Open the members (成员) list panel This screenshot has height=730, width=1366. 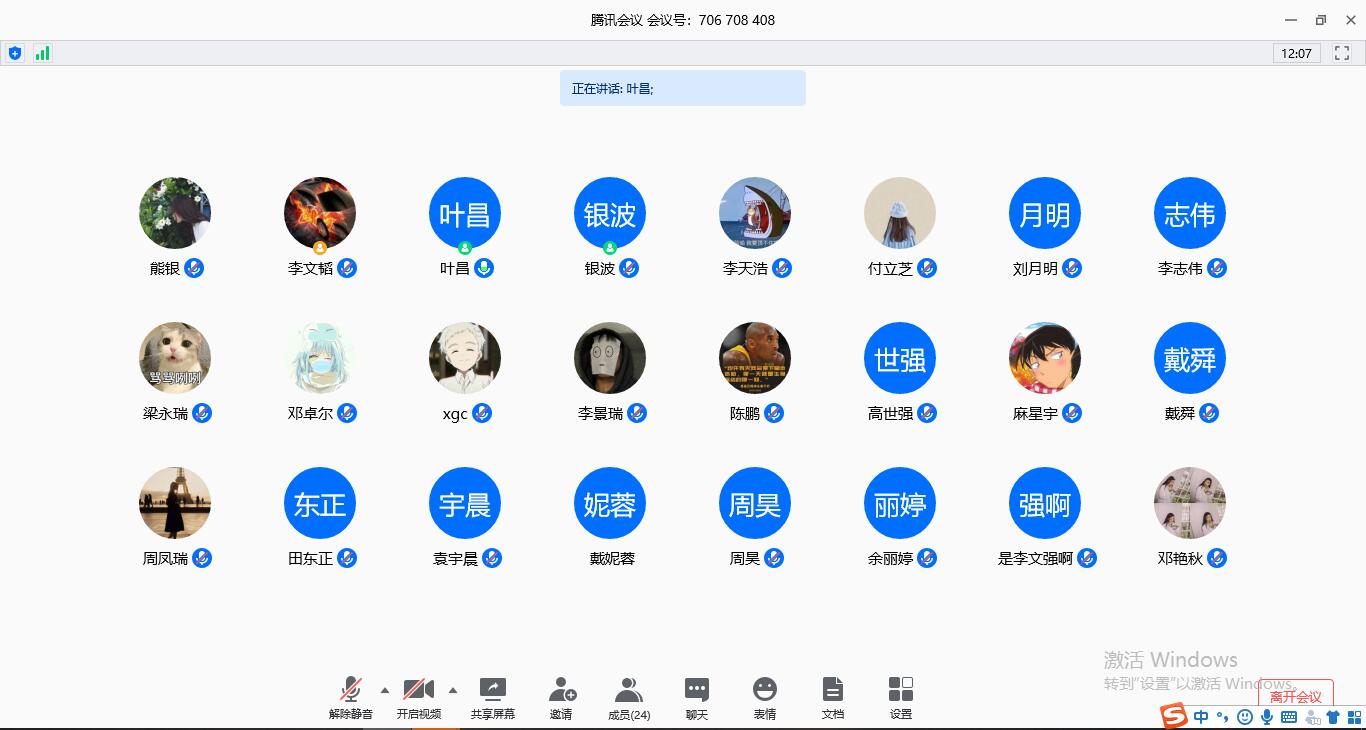pyautogui.click(x=629, y=697)
